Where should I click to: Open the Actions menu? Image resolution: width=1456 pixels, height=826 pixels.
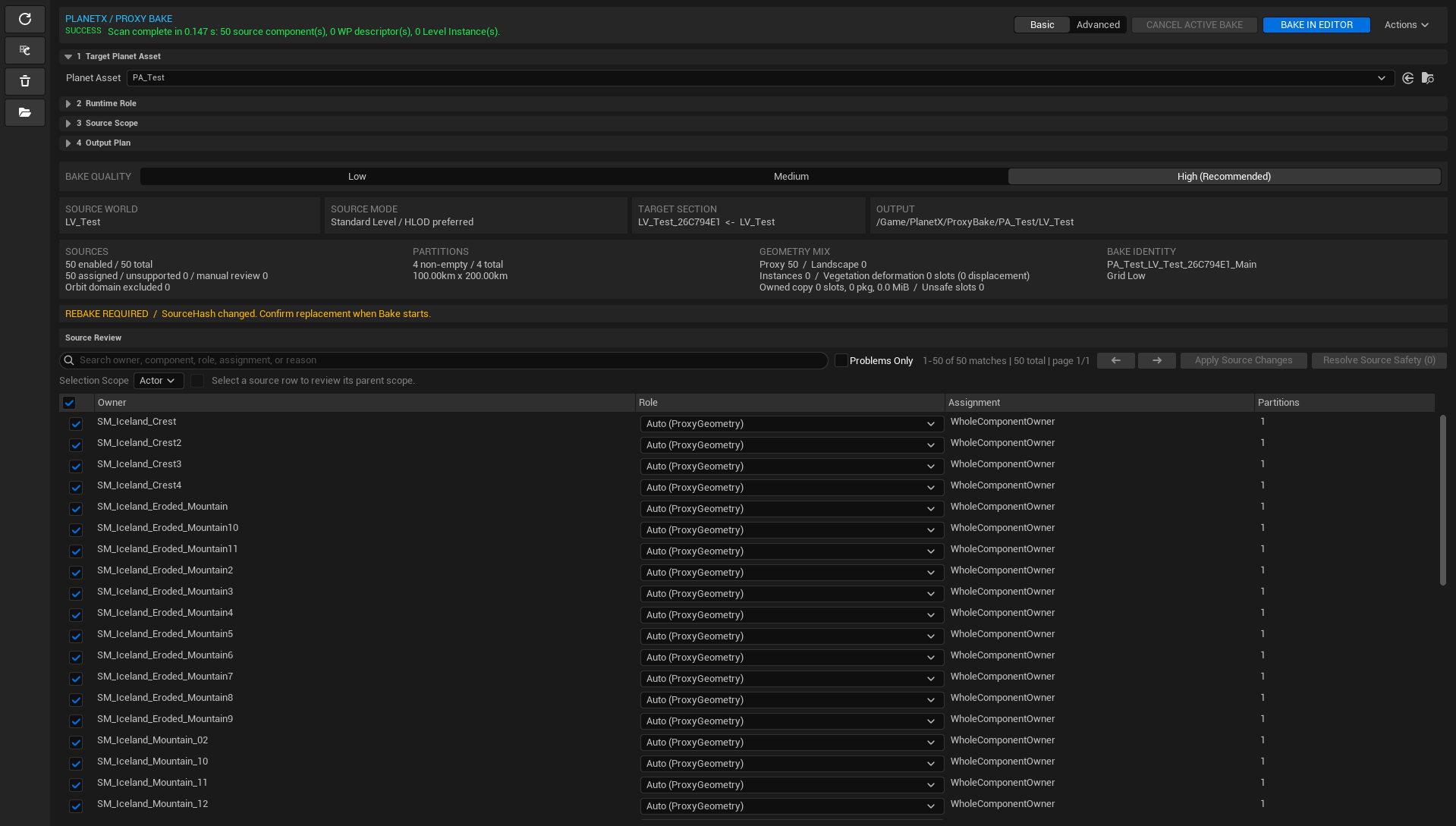click(1406, 25)
